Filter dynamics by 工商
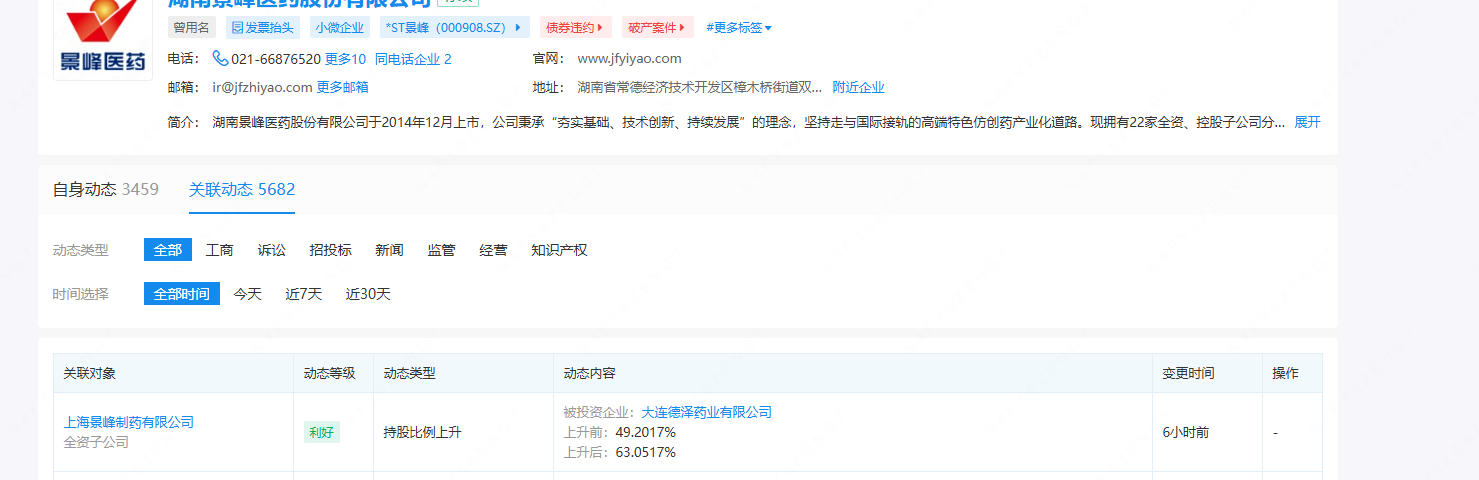This screenshot has height=480, width=1479. (219, 250)
